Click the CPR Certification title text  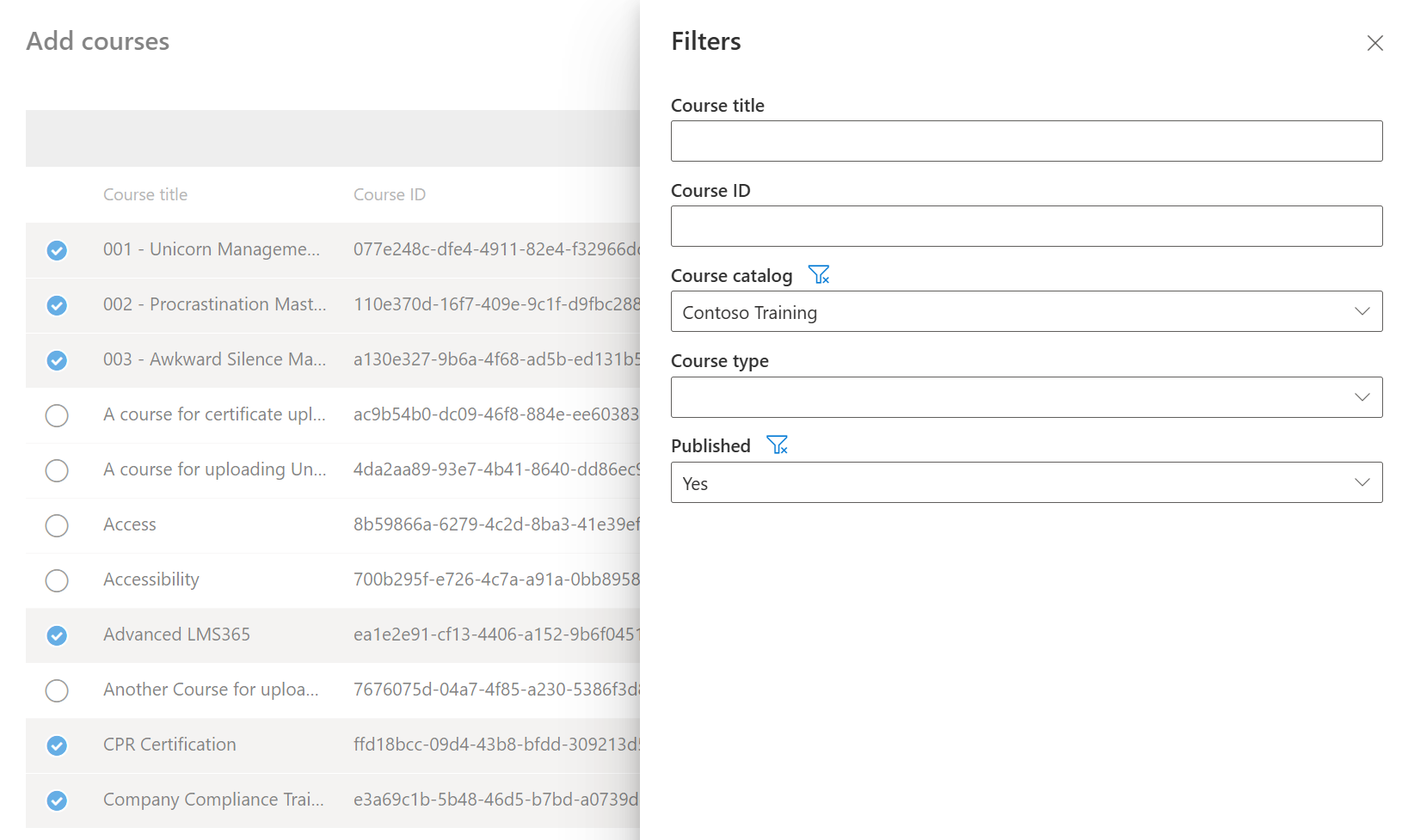pyautogui.click(x=169, y=745)
